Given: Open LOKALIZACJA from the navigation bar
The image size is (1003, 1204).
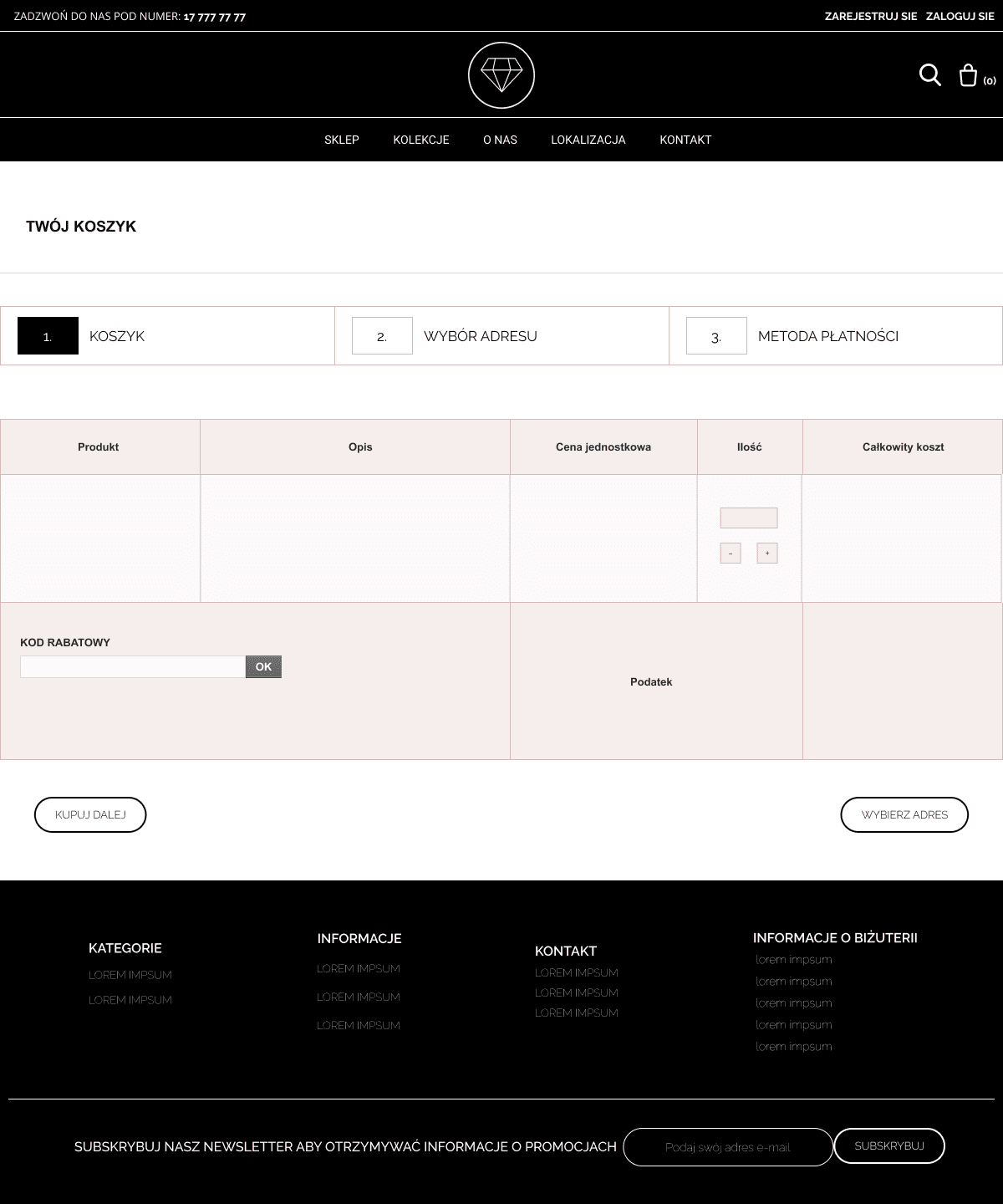Looking at the screenshot, I should point(588,140).
